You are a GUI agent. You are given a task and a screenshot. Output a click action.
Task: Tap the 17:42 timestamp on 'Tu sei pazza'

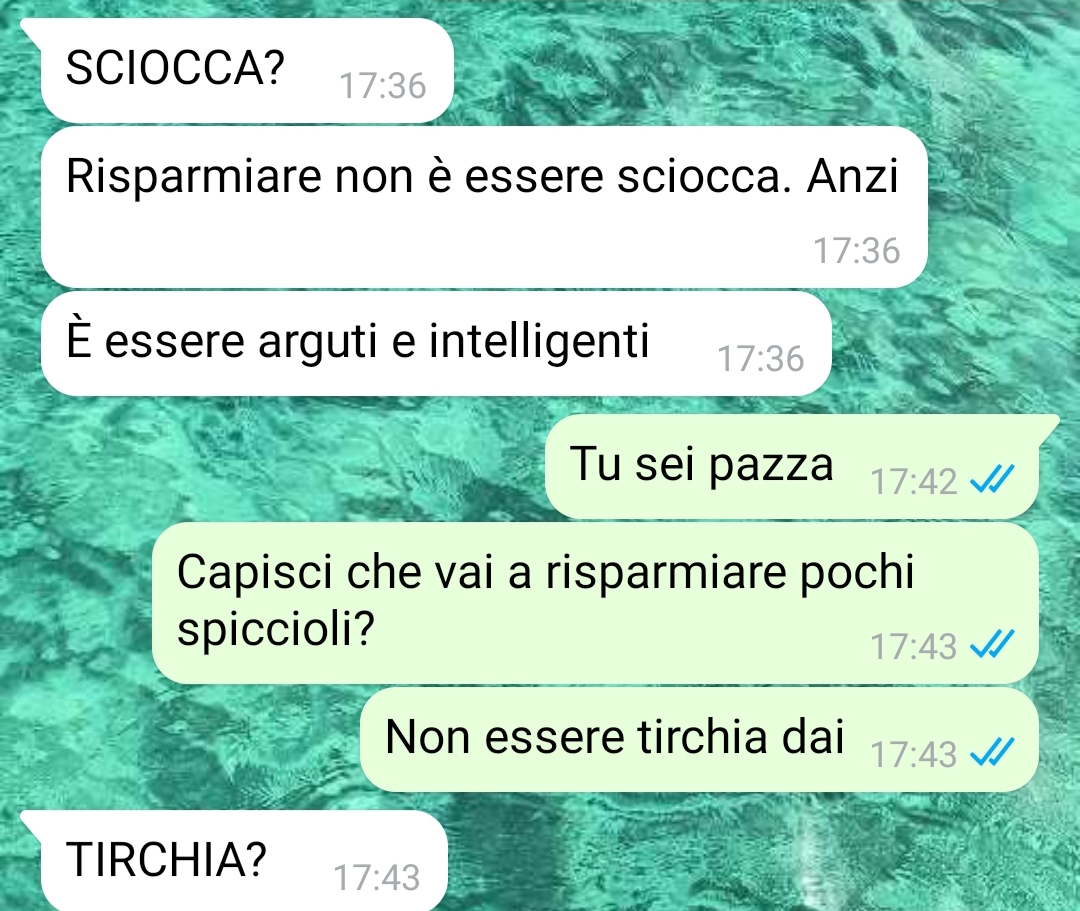[x=914, y=481]
